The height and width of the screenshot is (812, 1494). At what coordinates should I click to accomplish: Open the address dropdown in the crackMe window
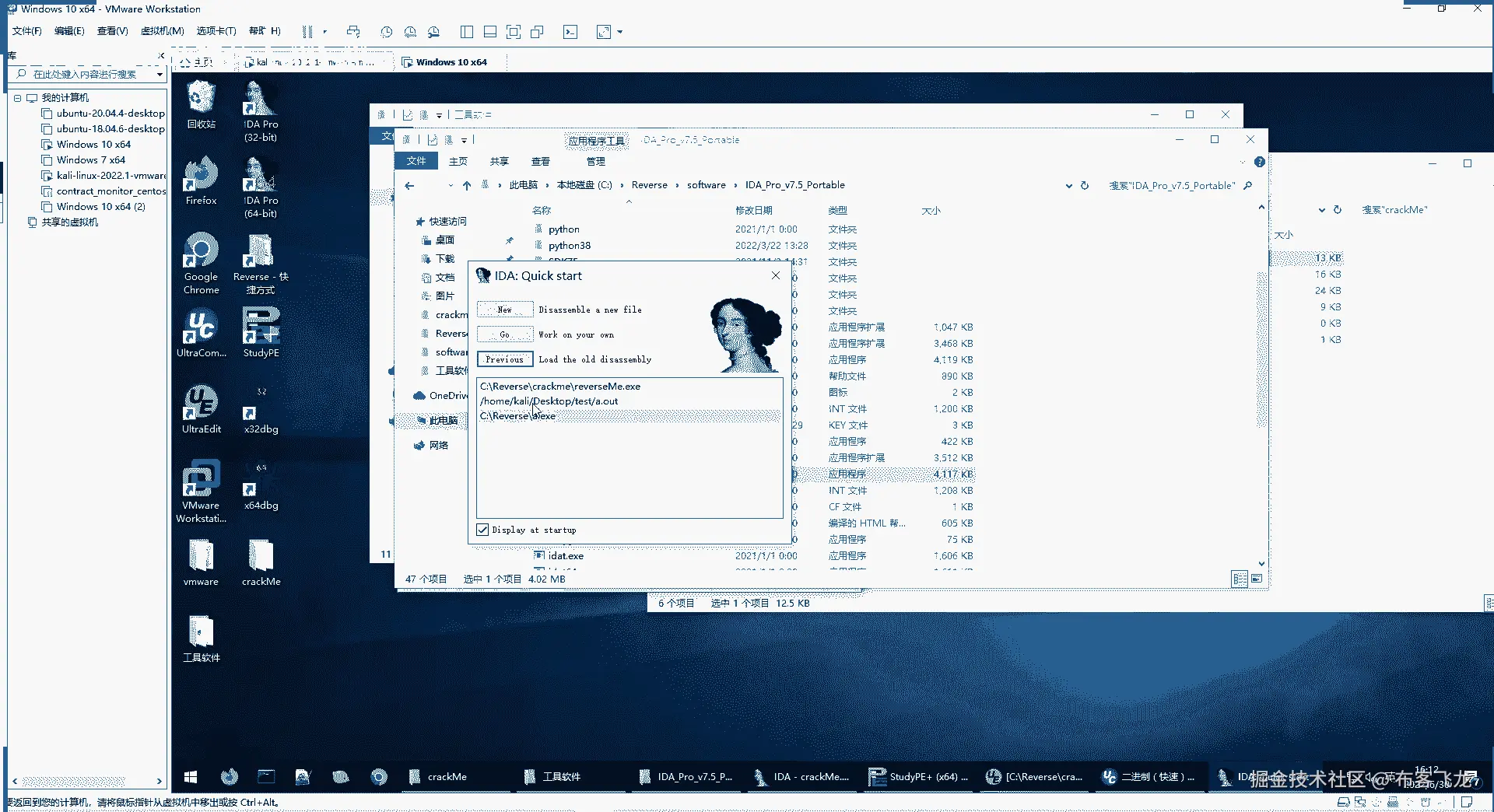pyautogui.click(x=1321, y=210)
